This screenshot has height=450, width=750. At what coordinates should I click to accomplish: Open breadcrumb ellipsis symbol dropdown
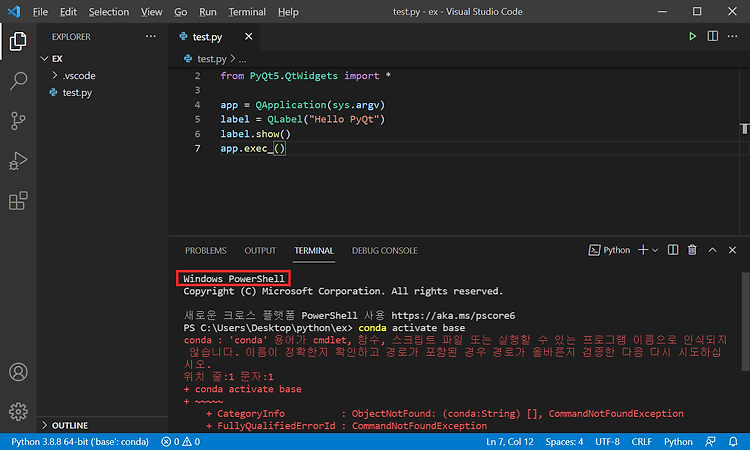(x=243, y=59)
